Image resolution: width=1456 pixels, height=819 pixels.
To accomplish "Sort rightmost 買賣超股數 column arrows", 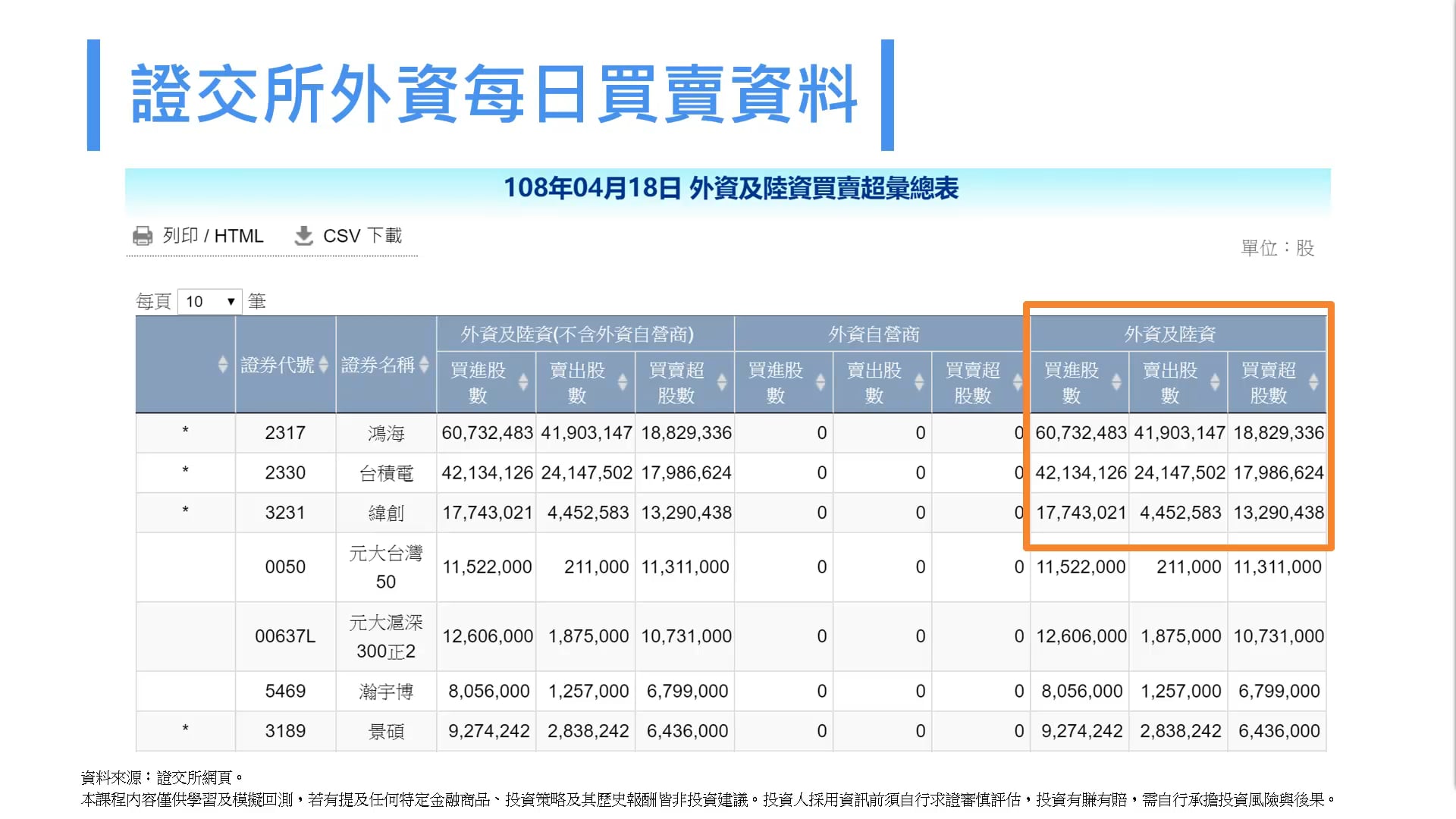I will pos(1313,382).
